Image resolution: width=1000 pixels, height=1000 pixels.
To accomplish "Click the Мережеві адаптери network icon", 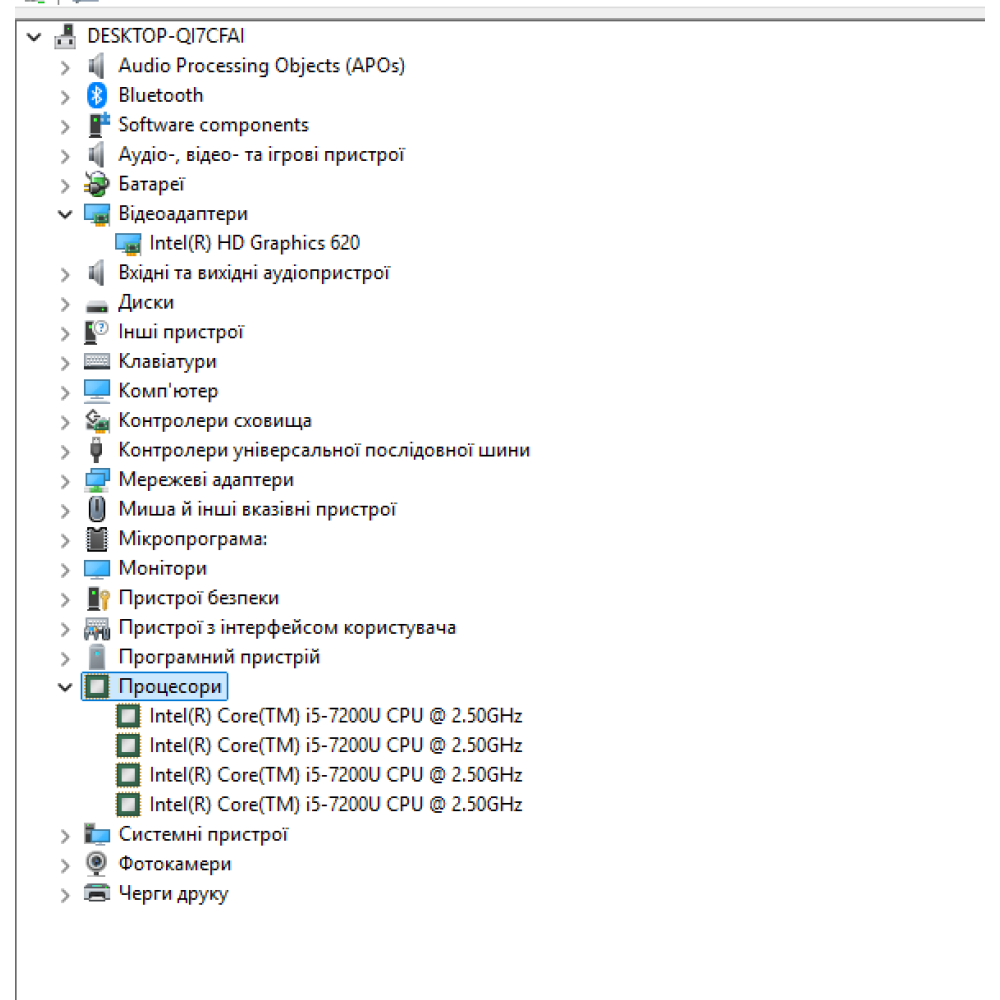I will (97, 480).
